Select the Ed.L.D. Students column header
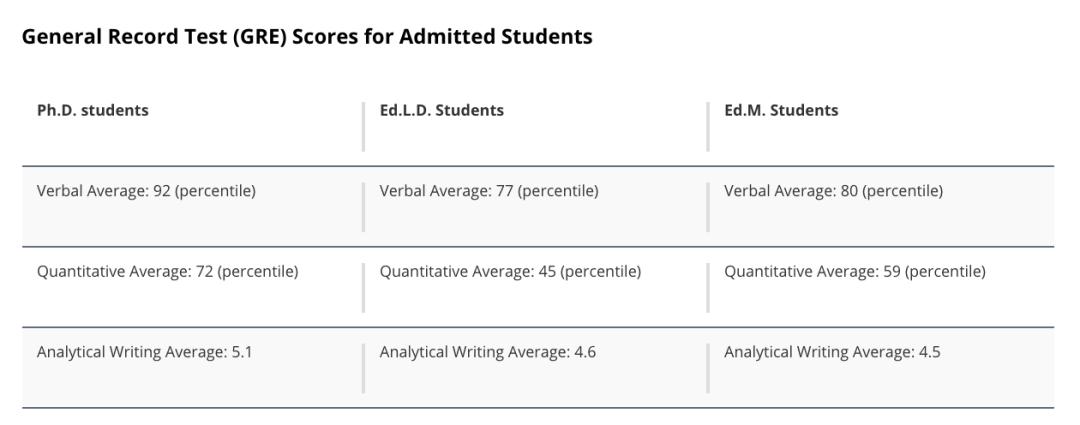 pos(442,111)
